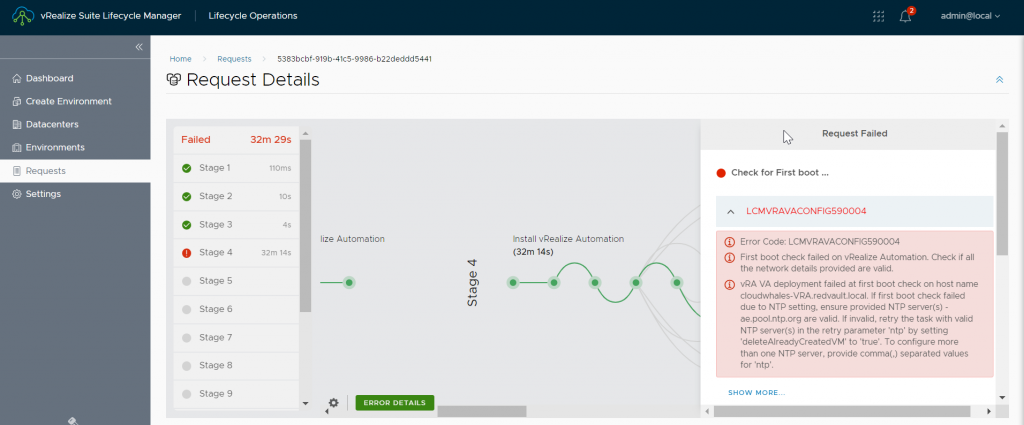The height and width of the screenshot is (425, 1024).
Task: Click diagram scroll left arrow
Action: (x=327, y=412)
